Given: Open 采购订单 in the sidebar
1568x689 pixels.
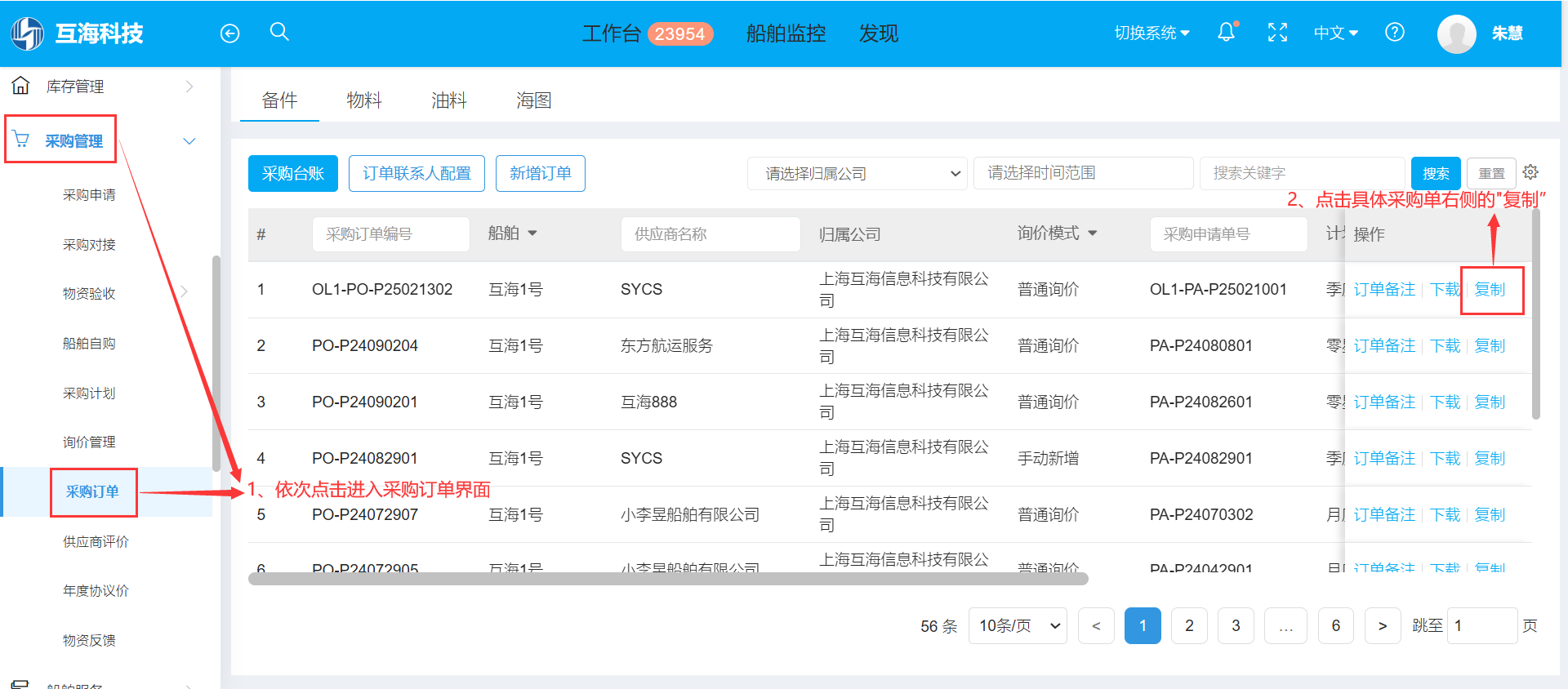Looking at the screenshot, I should [x=92, y=491].
